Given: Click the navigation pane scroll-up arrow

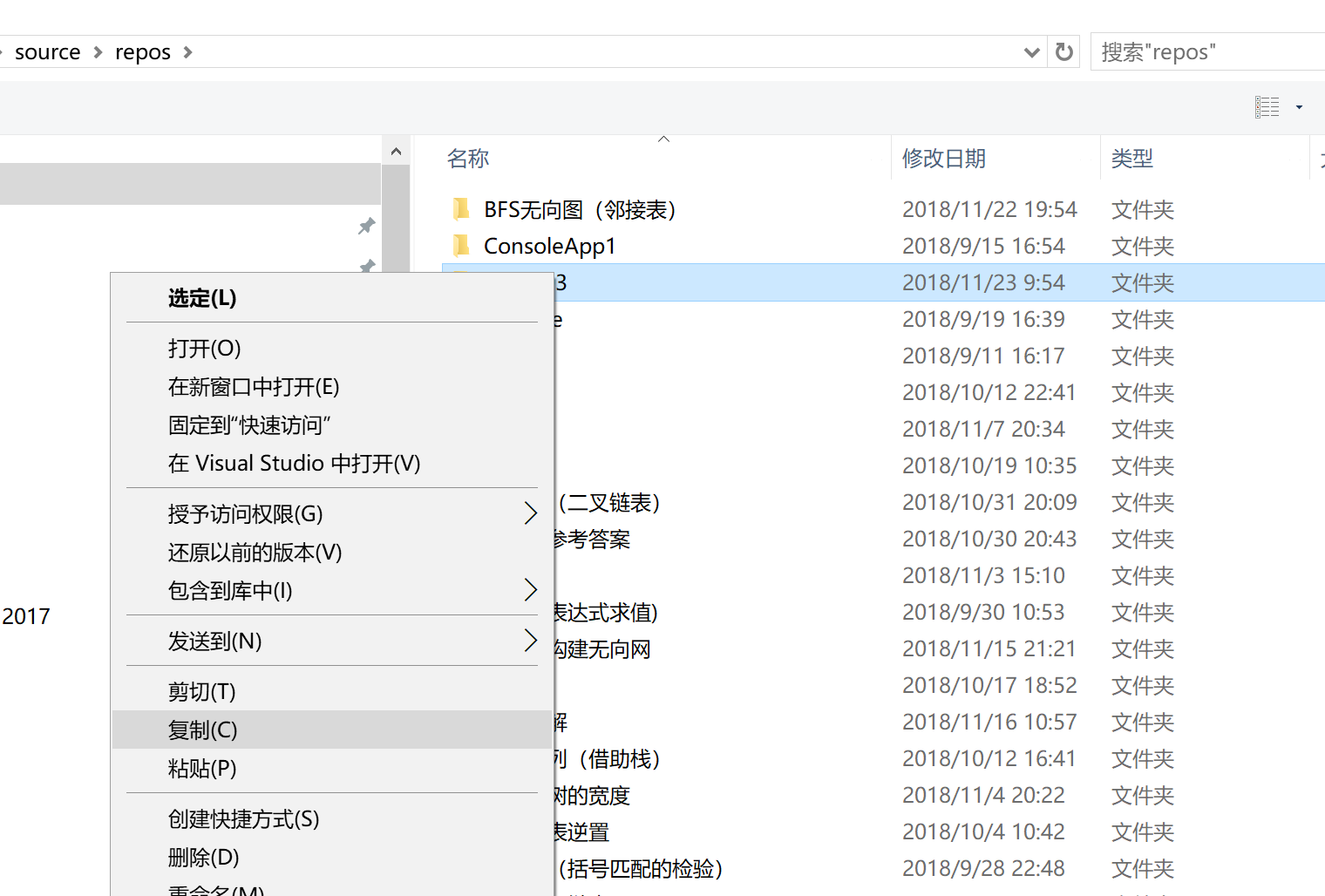Looking at the screenshot, I should pos(396,152).
